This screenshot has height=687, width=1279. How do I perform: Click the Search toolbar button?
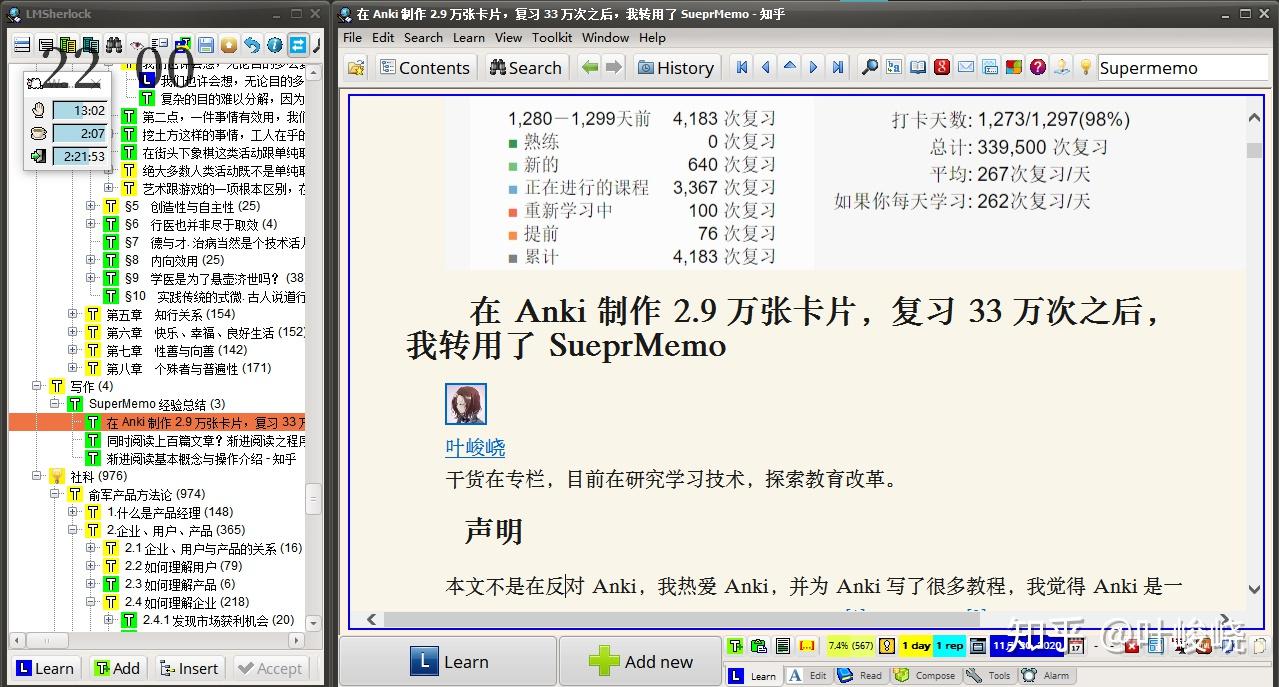525,67
